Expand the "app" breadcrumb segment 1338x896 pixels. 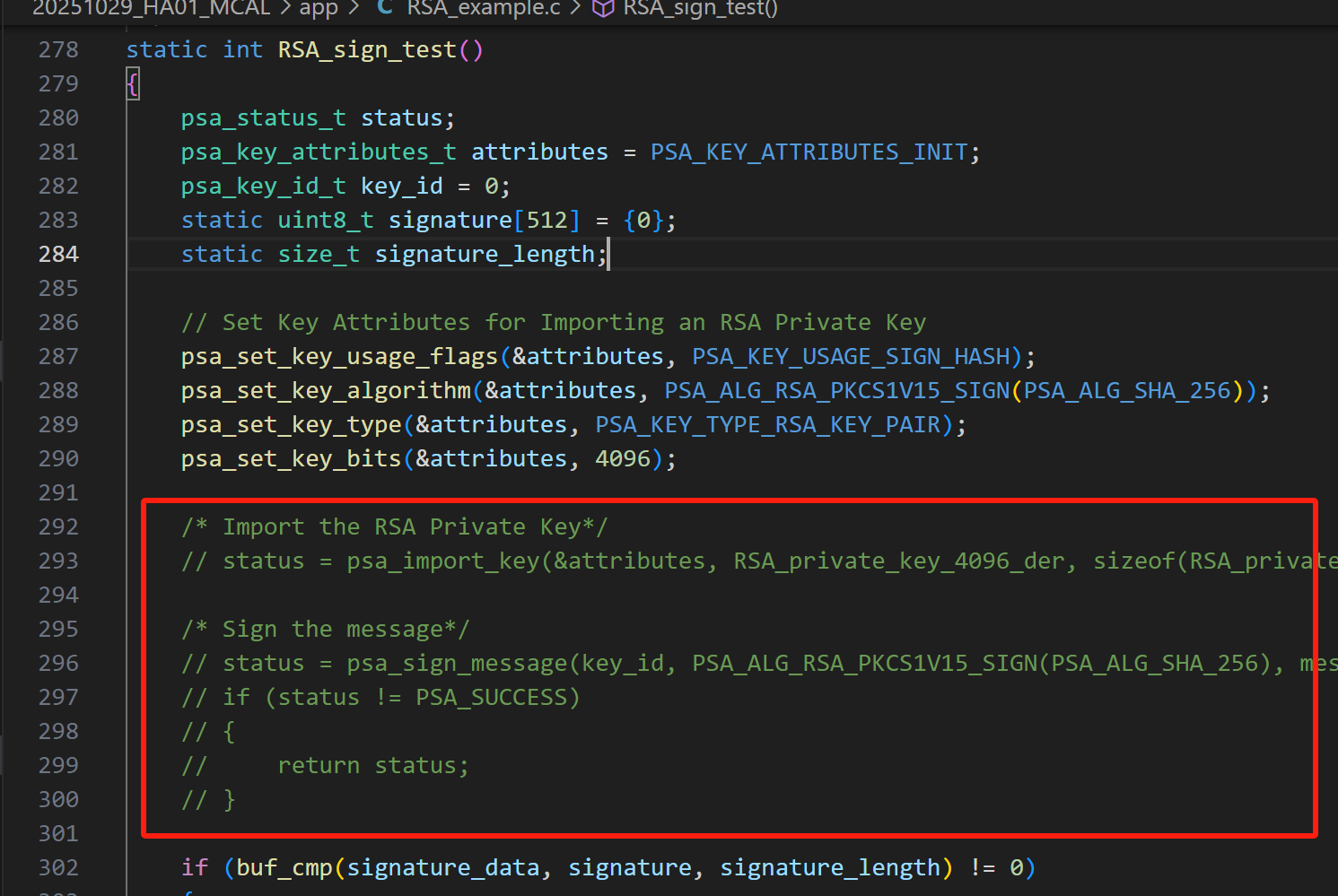click(x=318, y=8)
